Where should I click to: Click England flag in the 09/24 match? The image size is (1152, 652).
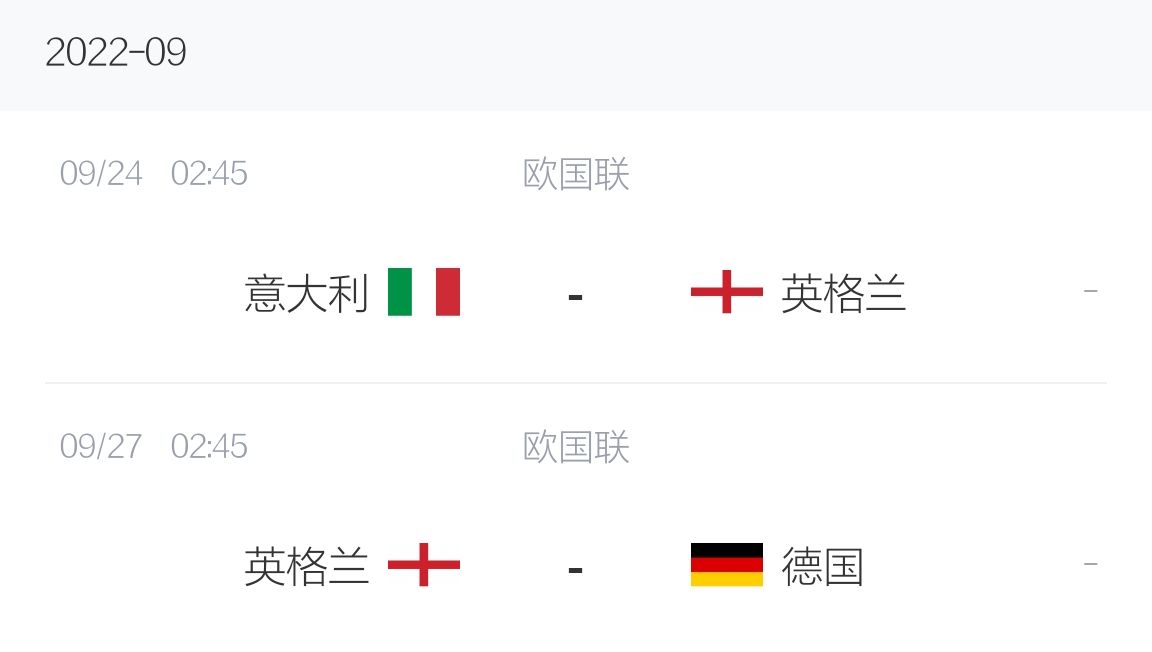click(727, 292)
